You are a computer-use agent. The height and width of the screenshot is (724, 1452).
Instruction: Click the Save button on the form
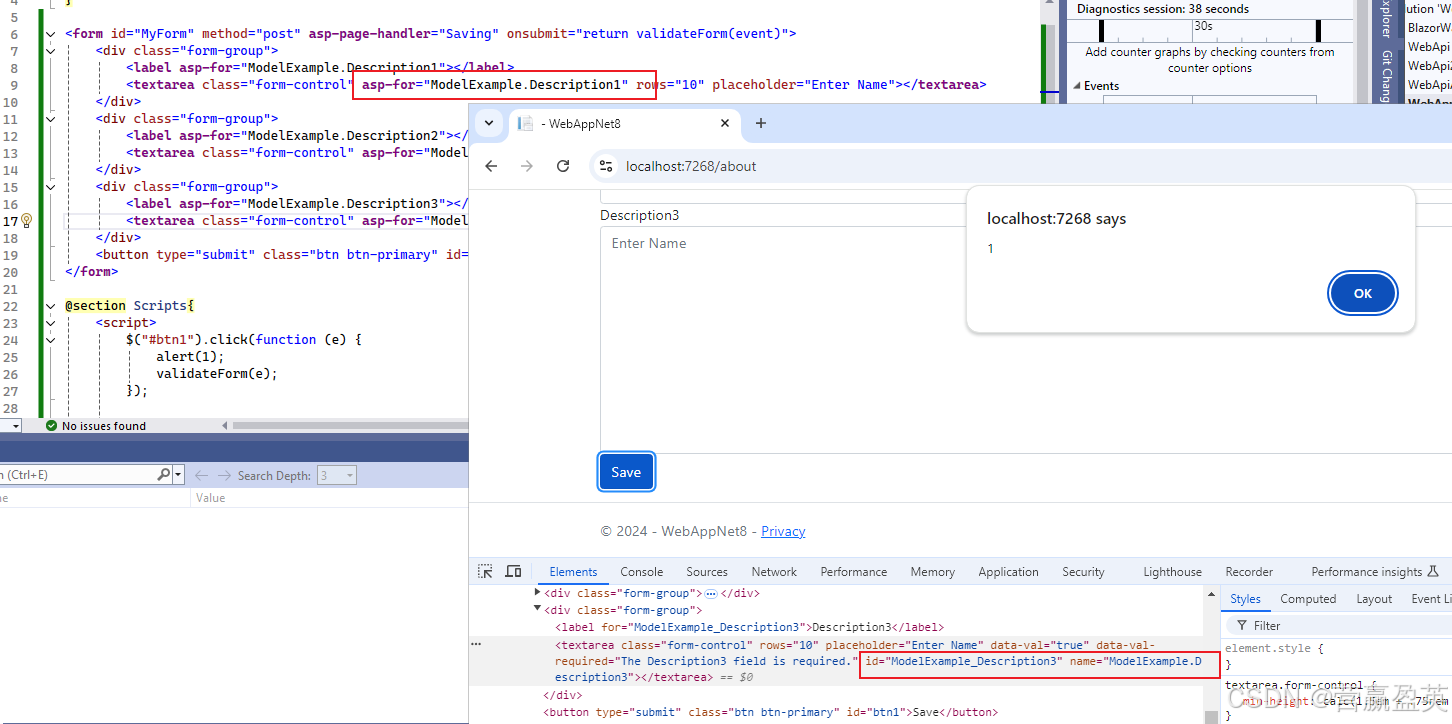coord(626,471)
